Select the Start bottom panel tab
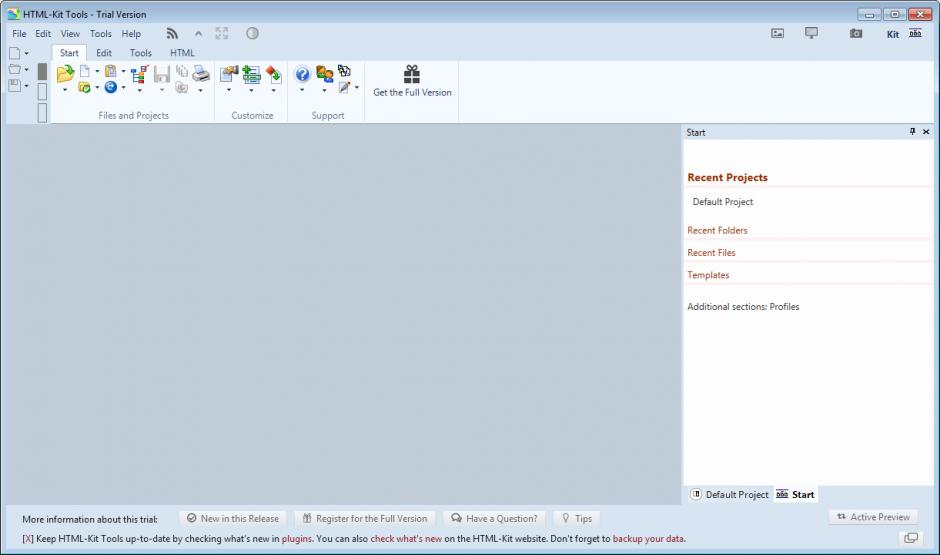Viewport: 940px width, 555px height. [796, 494]
